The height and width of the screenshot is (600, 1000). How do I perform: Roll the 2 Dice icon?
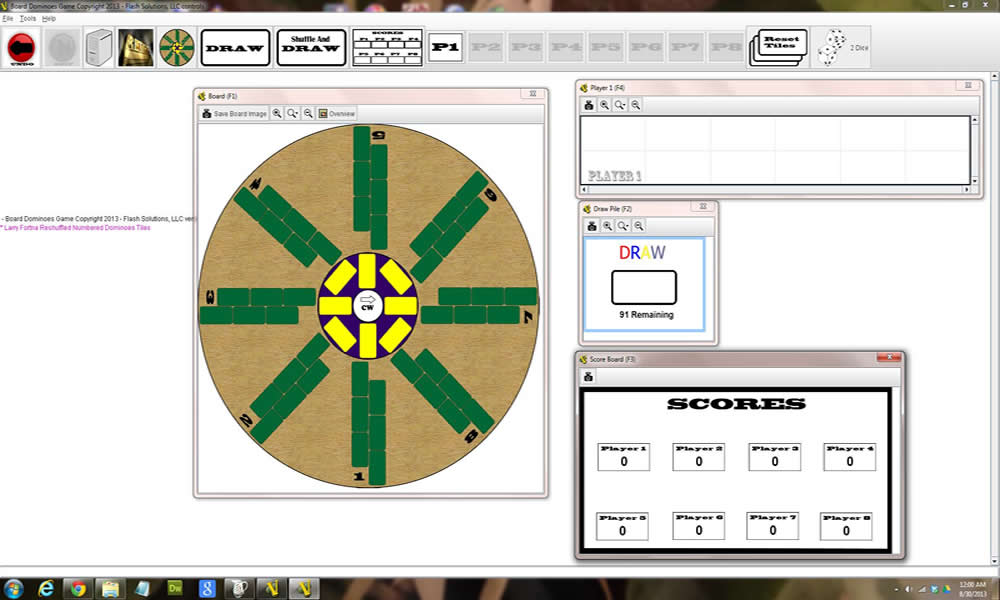[832, 47]
